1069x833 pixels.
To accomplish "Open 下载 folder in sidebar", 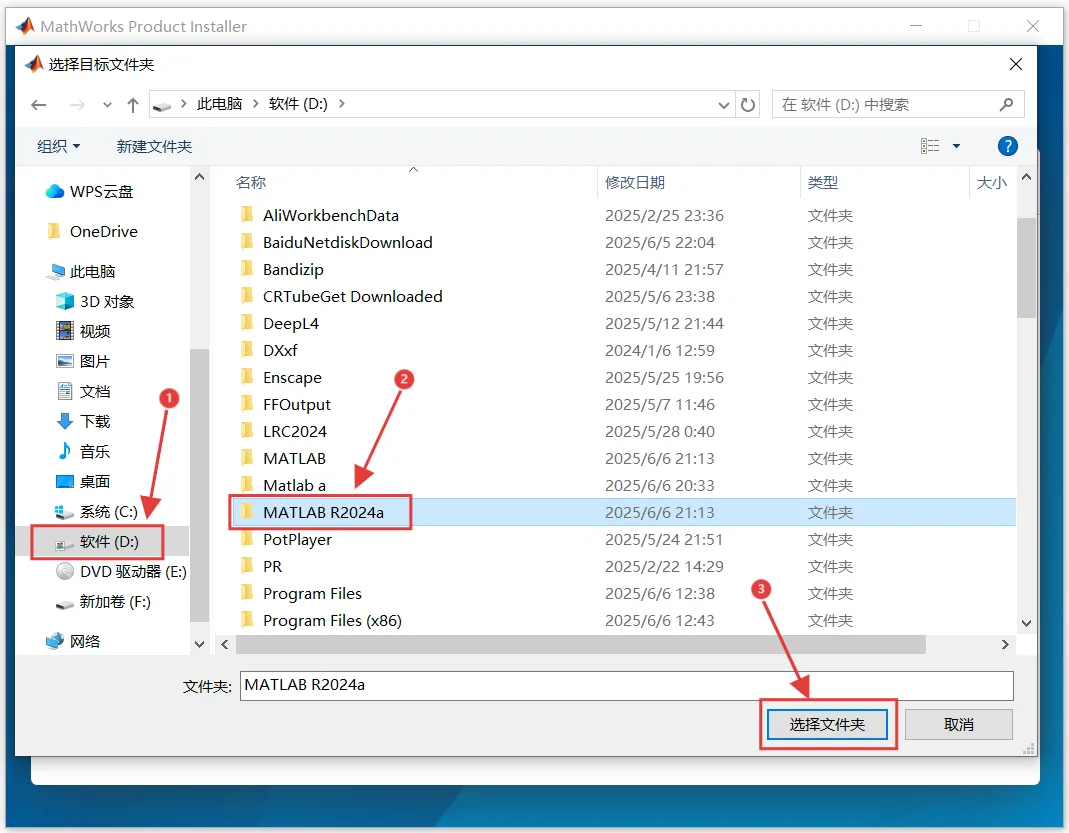I will (82, 421).
